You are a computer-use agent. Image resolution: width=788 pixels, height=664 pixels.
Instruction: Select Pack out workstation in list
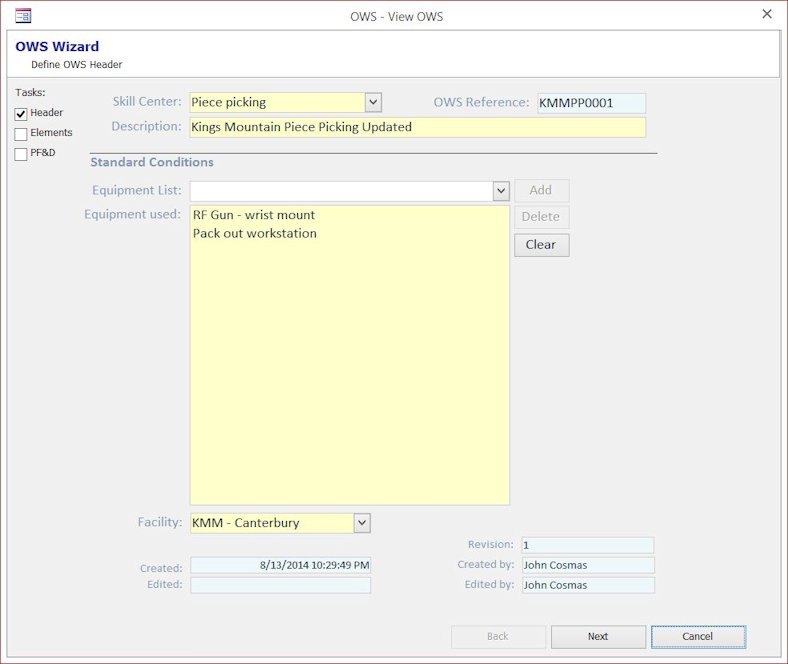[350, 233]
